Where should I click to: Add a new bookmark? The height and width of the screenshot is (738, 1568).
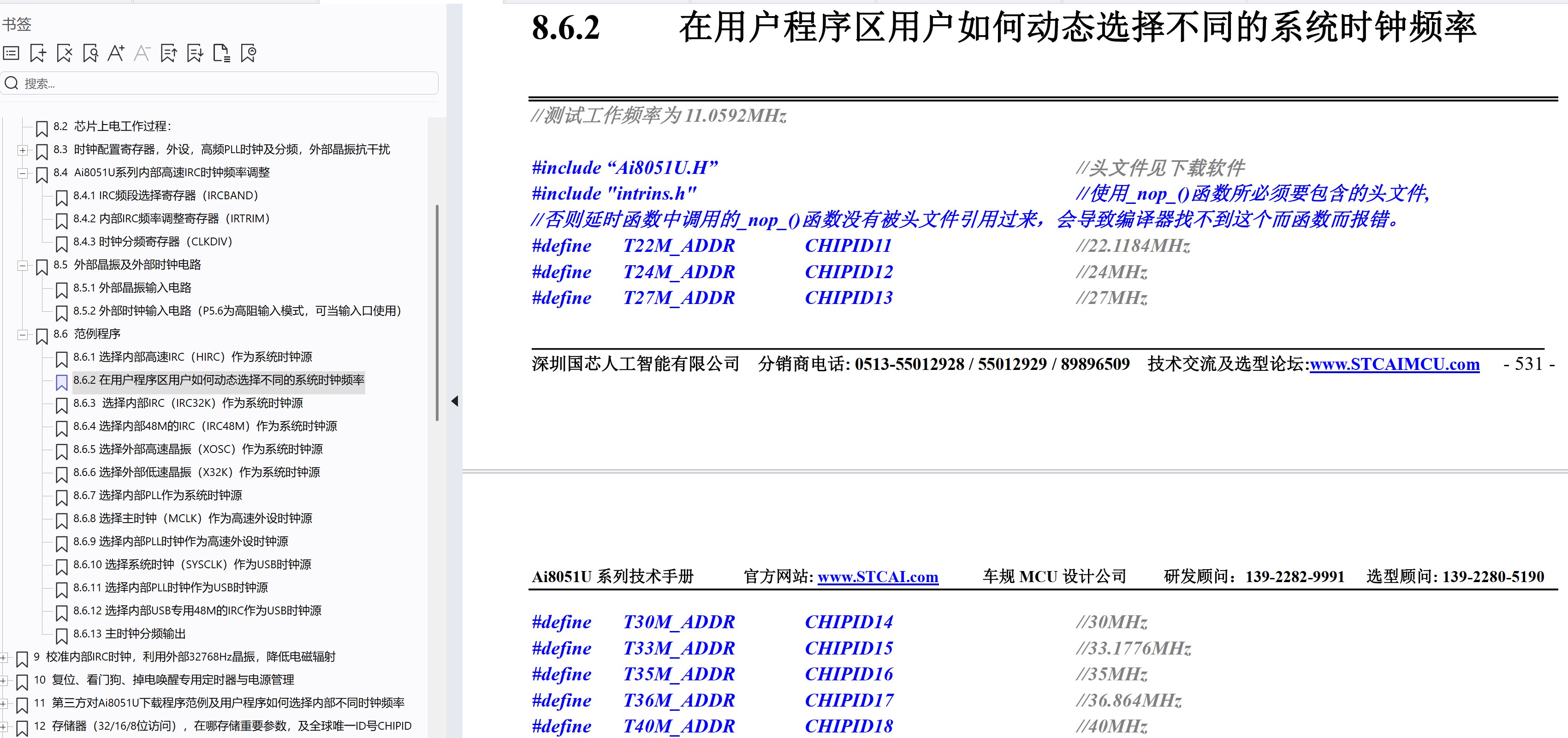(38, 53)
